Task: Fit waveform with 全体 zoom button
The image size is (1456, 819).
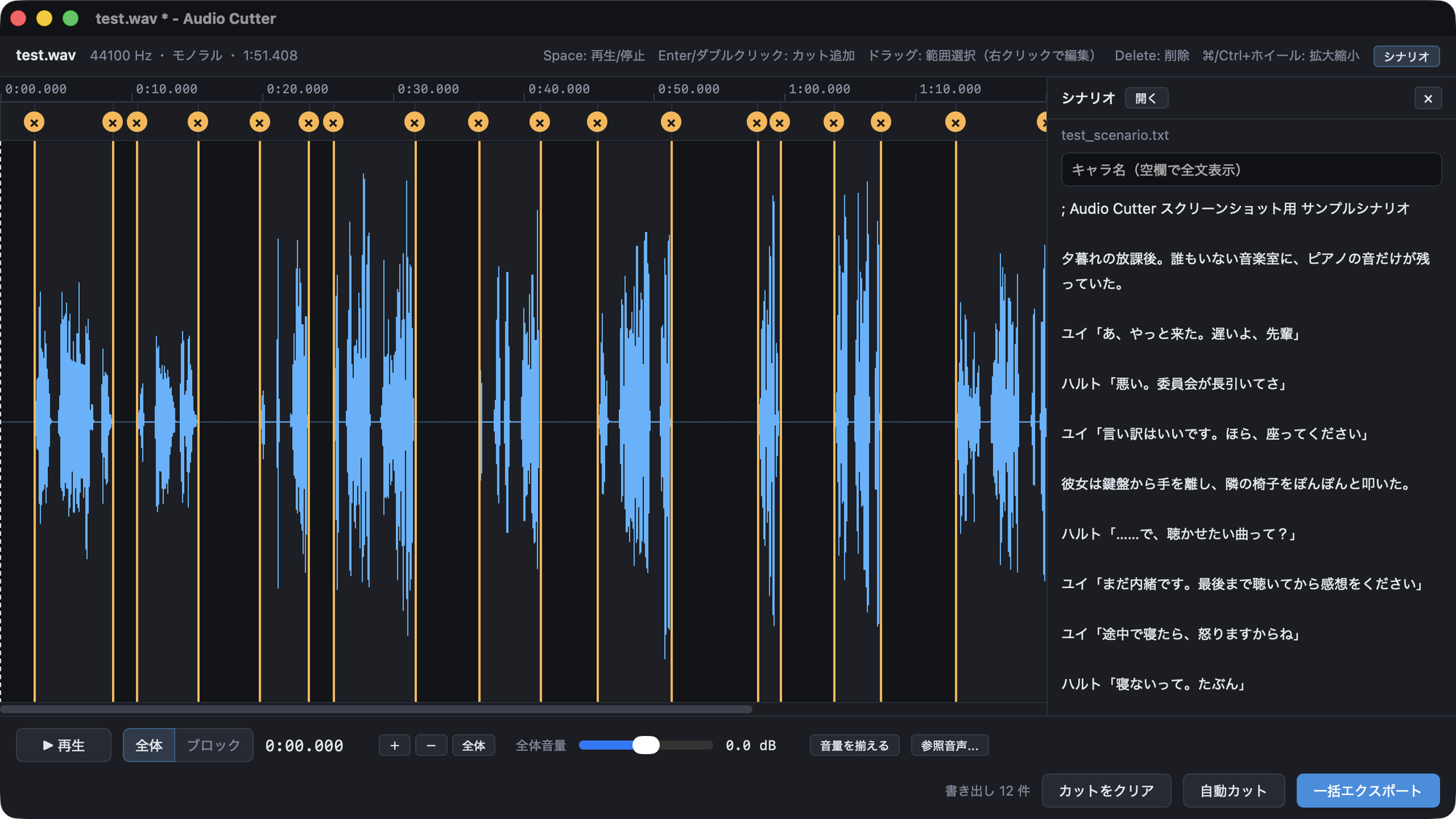Action: (474, 745)
